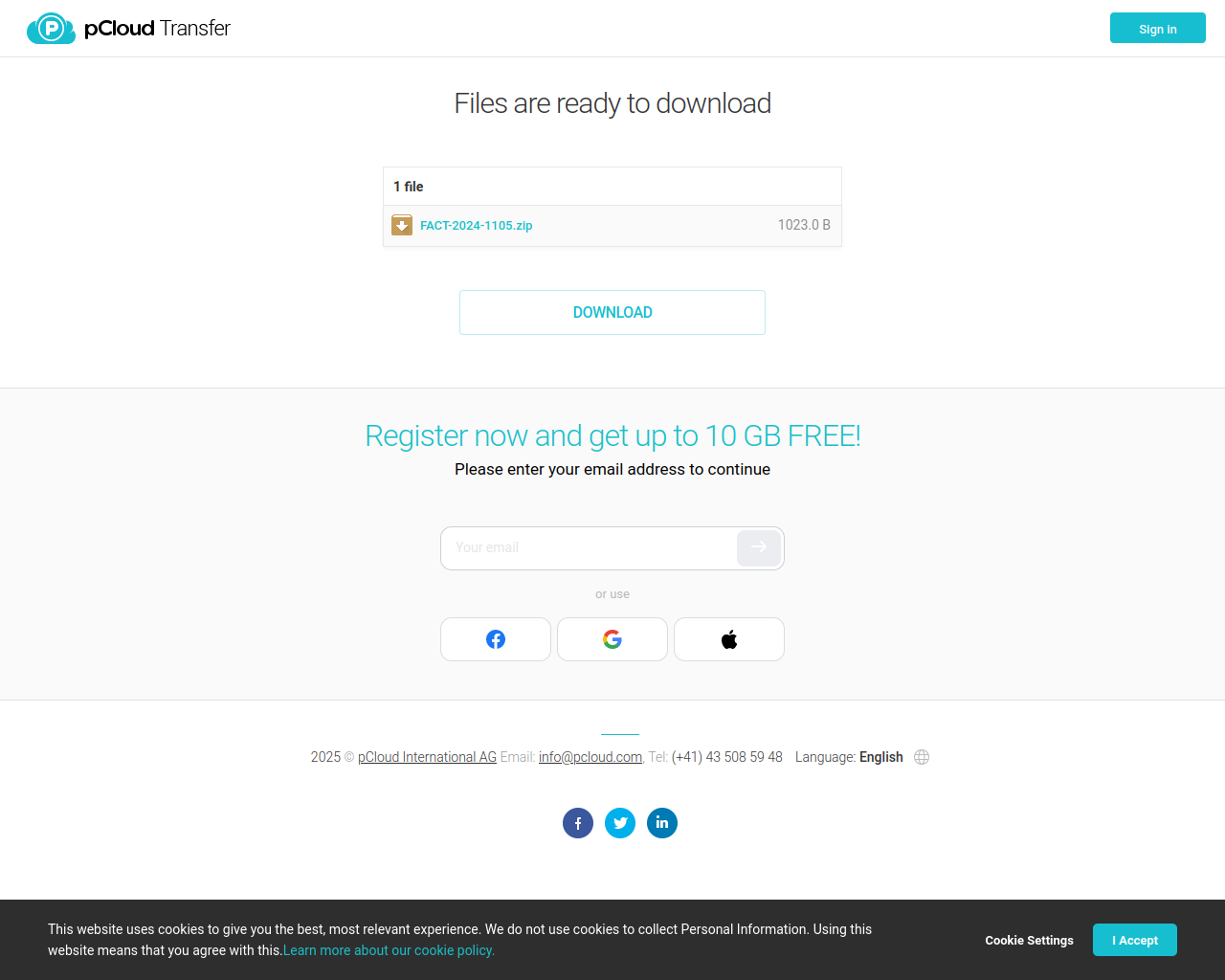Continue with Google login icon
This screenshot has width=1225, height=980.
pyautogui.click(x=612, y=639)
